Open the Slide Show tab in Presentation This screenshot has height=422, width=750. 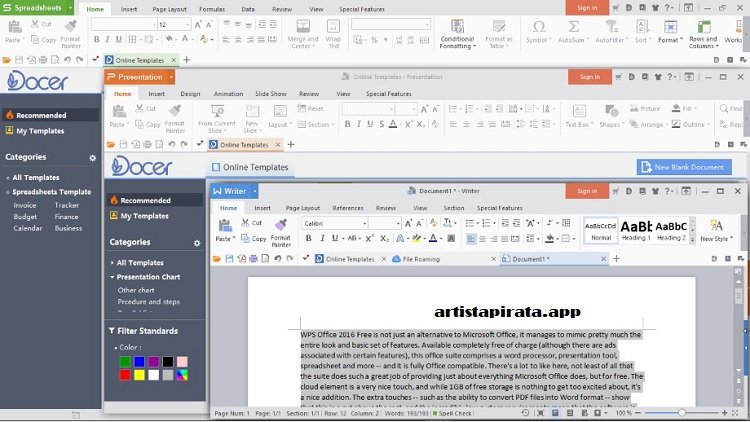[271, 94]
